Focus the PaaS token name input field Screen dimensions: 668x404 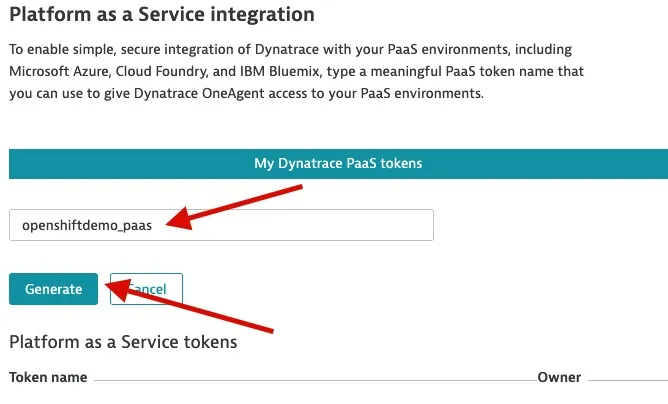pos(221,225)
